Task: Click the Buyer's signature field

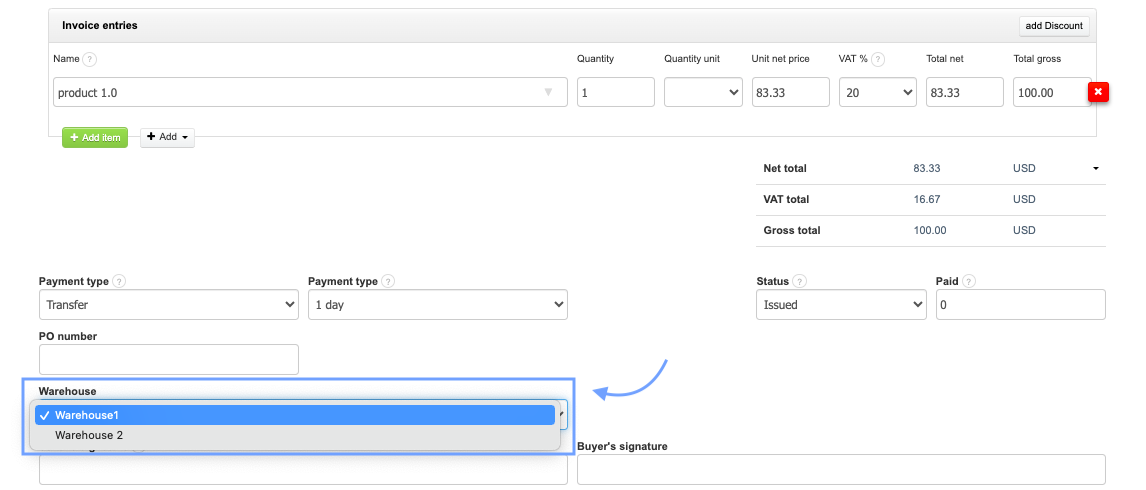Action: point(841,469)
